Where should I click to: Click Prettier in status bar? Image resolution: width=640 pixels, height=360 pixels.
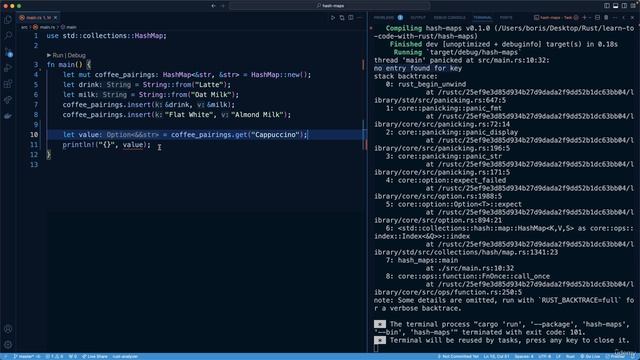(x=615, y=356)
